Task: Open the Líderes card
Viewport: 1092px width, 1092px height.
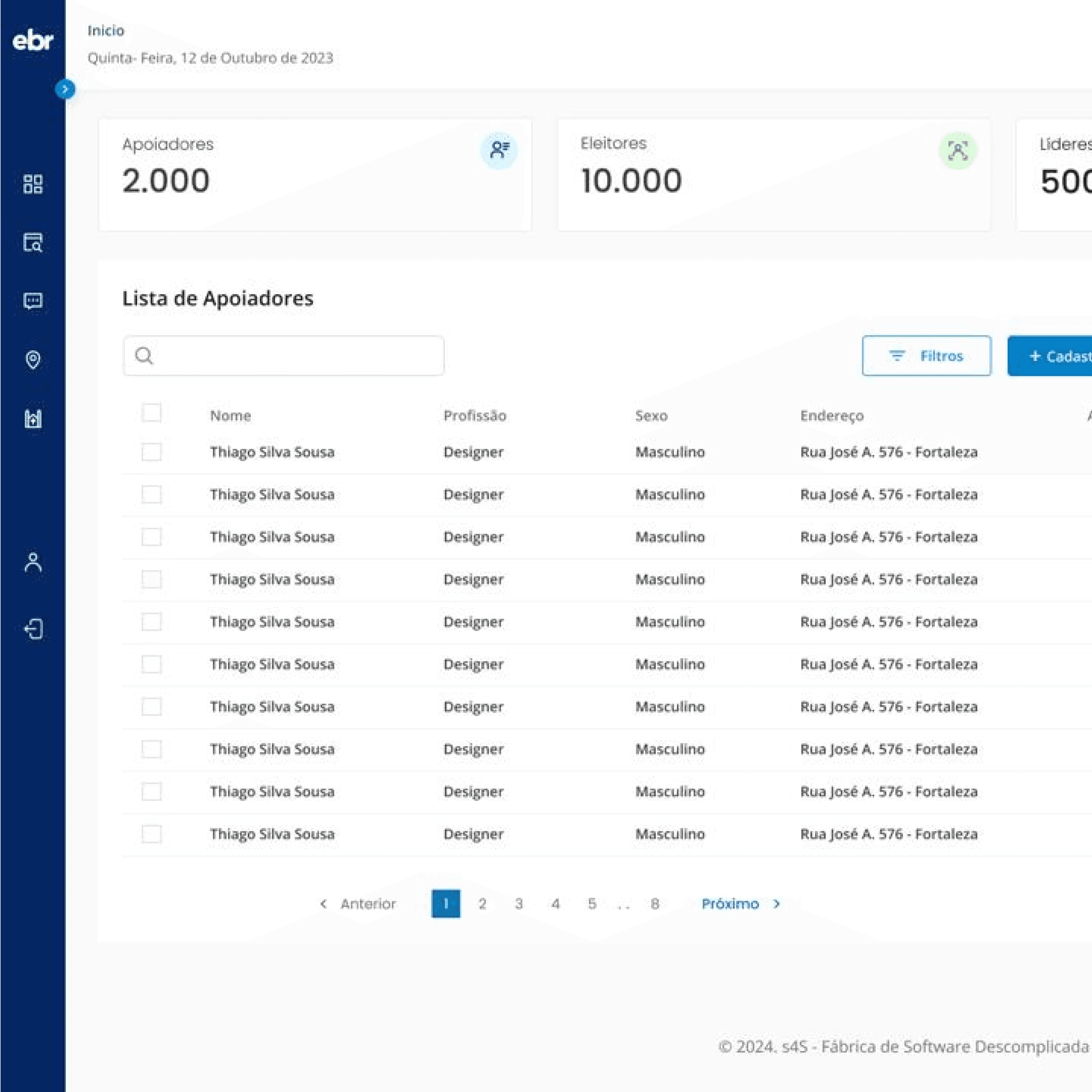Action: [x=1055, y=175]
